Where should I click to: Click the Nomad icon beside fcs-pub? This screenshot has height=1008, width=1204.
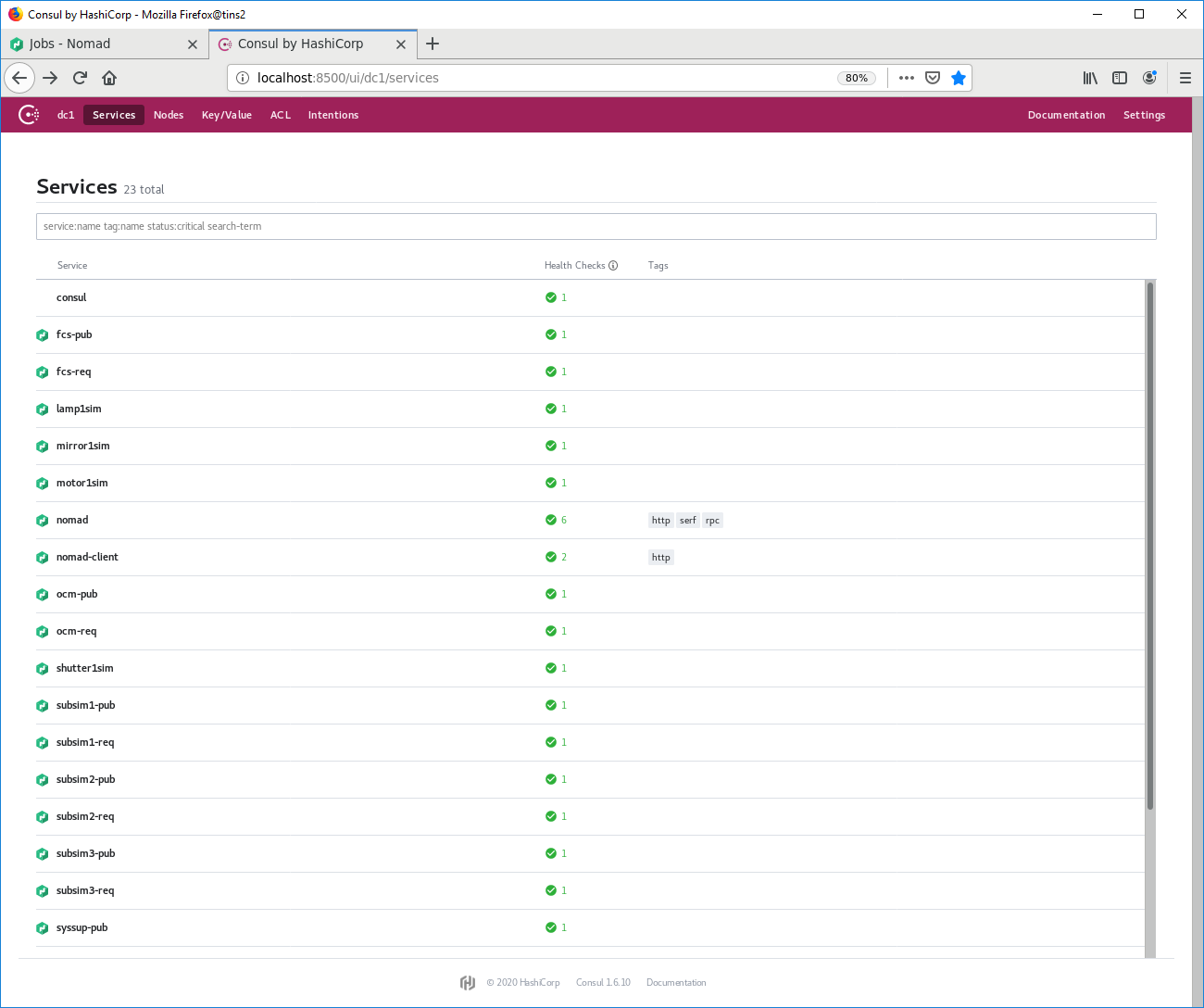(x=43, y=335)
